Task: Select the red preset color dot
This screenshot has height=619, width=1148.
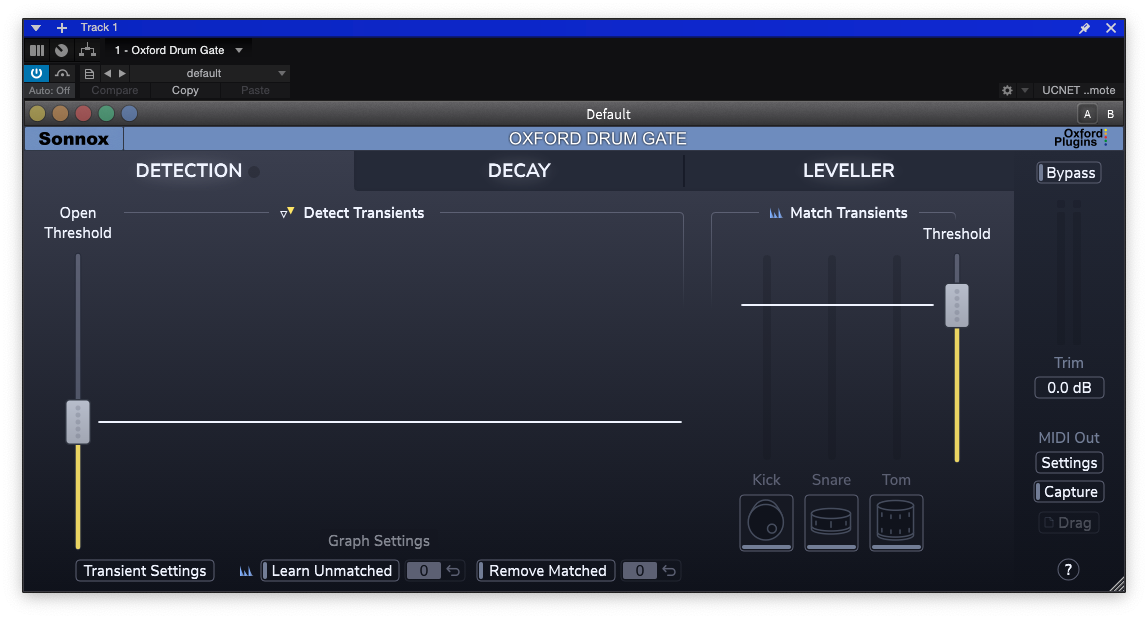Action: coord(83,114)
